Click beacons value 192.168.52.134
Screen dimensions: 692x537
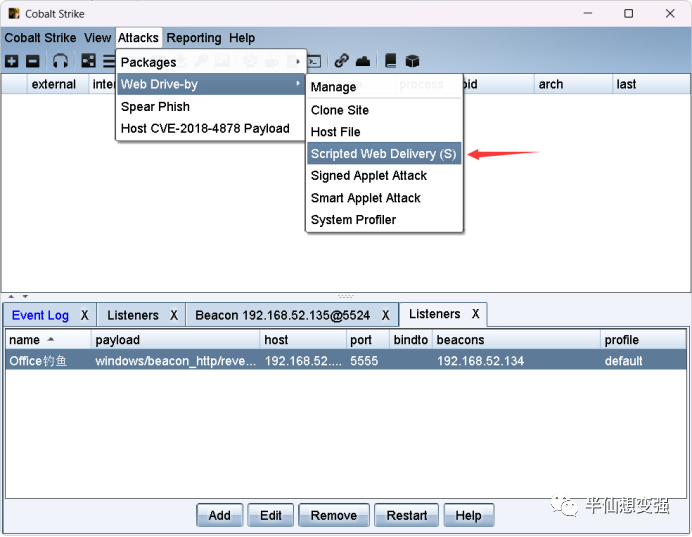coord(481,361)
